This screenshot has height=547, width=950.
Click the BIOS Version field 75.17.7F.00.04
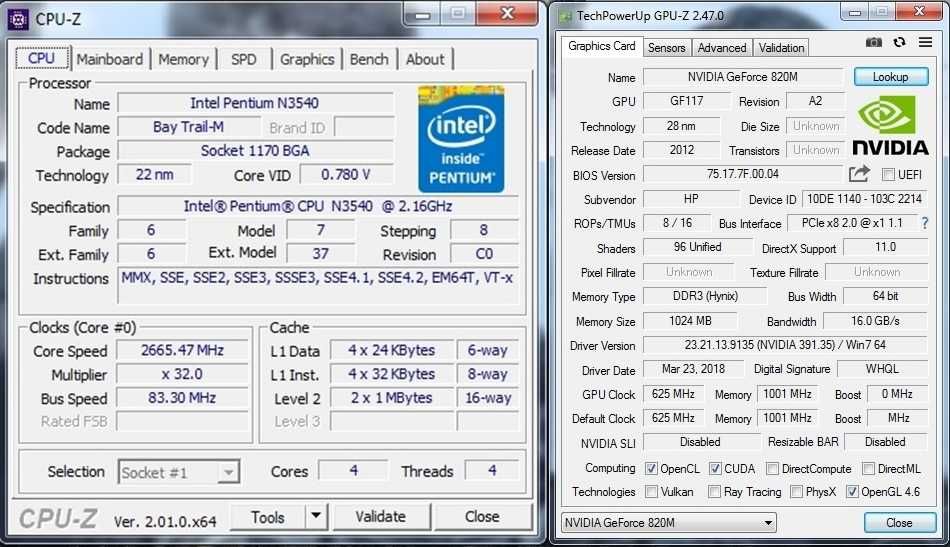tap(743, 174)
